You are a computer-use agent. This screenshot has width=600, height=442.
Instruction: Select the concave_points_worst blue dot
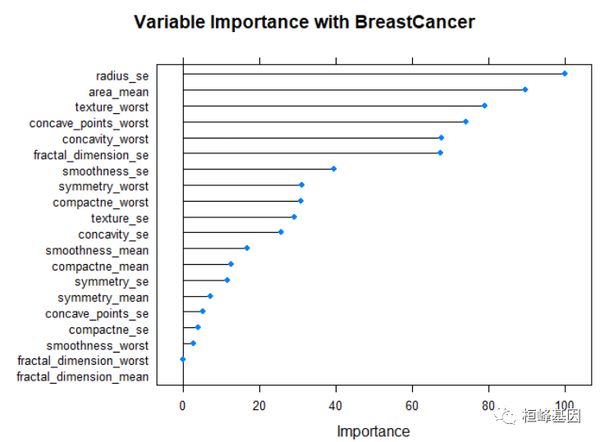[466, 122]
